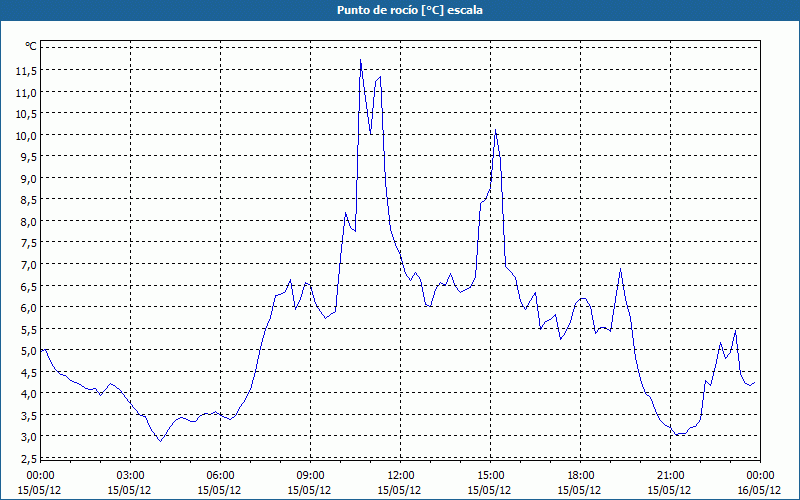Click the 03:00 time label
The width and height of the screenshot is (800, 500).
tap(130, 475)
